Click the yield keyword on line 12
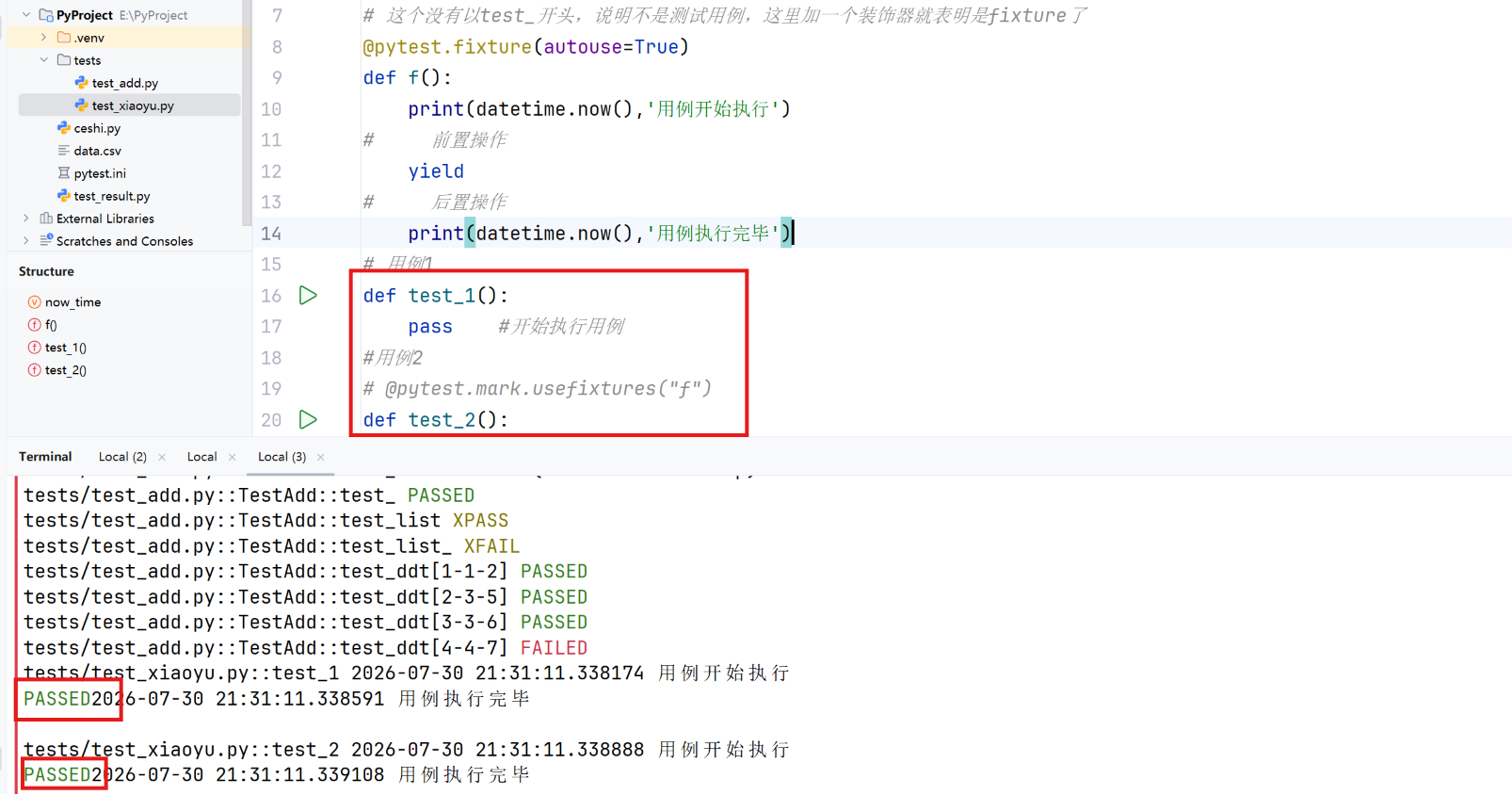The image size is (1512, 795). pos(436,171)
